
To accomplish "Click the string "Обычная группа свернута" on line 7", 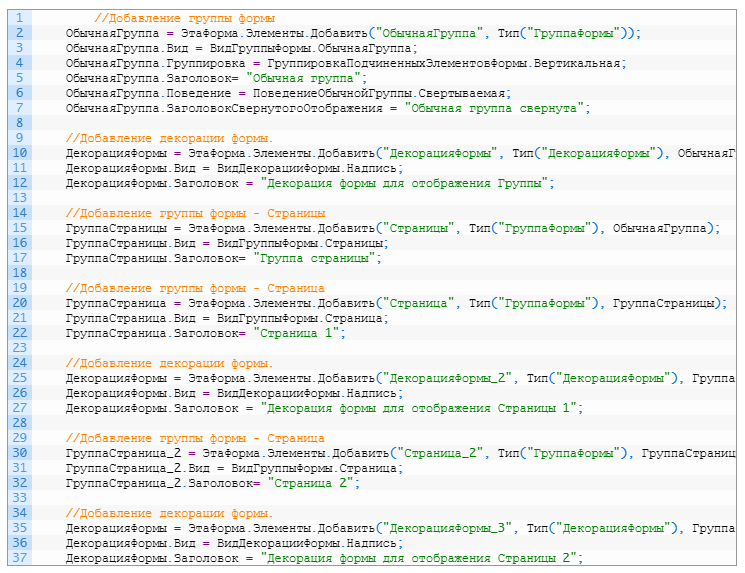I will click(x=494, y=108).
